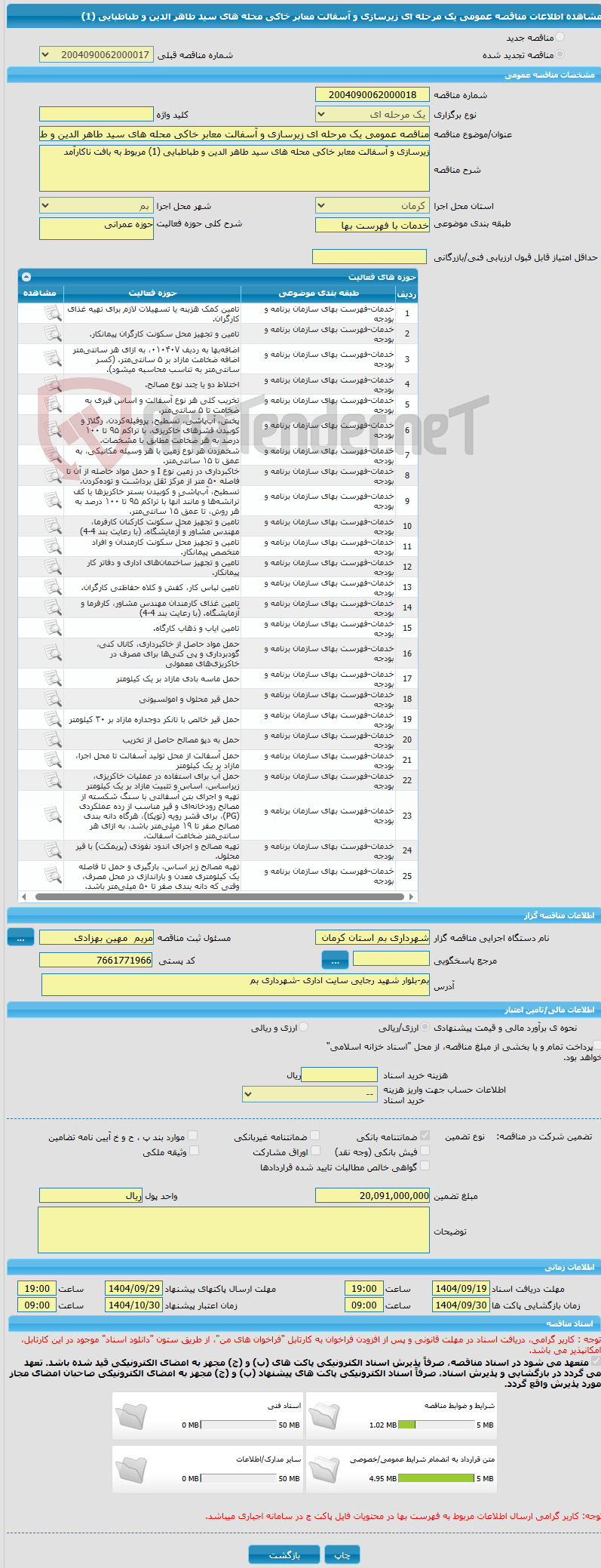Open view icon for activity row 19

[x=53, y=719]
